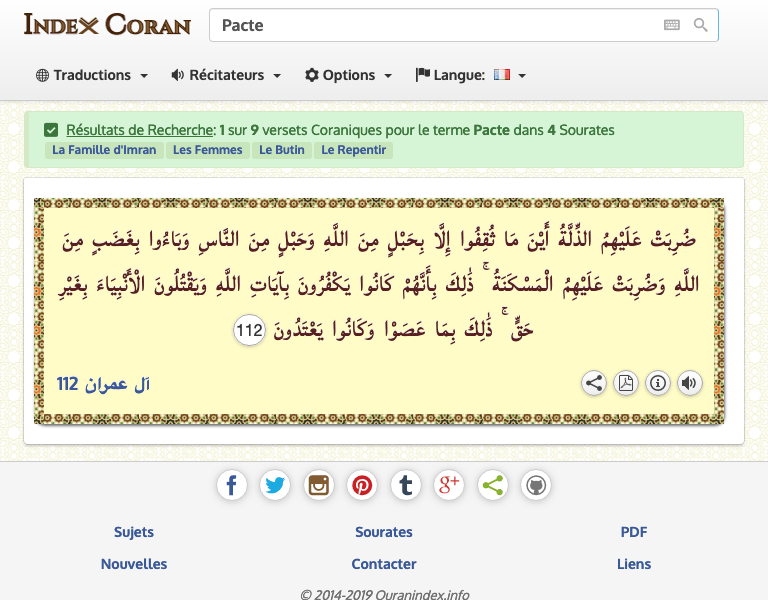Screen dimensions: 768x600
Task: Expand the Récitateurs dropdown
Action: [x=226, y=75]
